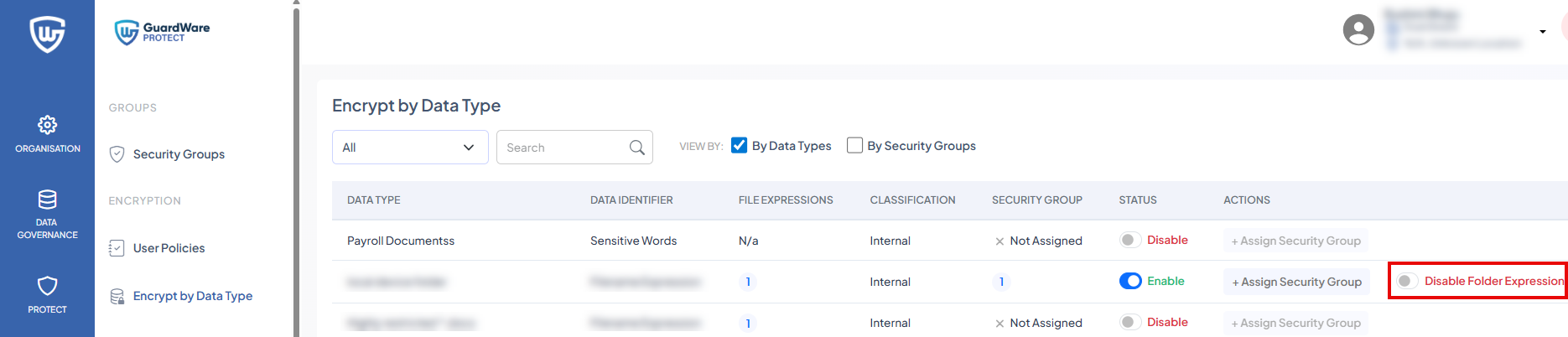Turn off the enabled status toggle
This screenshot has width=1568, height=337.
pos(1129,281)
